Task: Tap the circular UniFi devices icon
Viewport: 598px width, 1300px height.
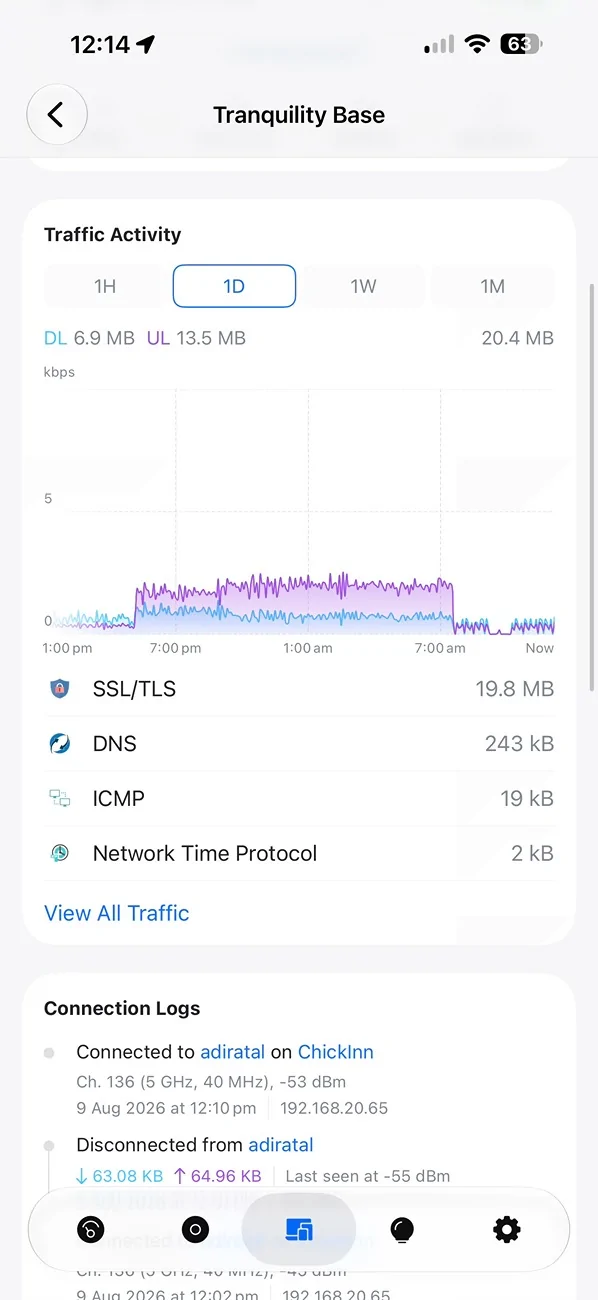Action: click(x=195, y=1229)
